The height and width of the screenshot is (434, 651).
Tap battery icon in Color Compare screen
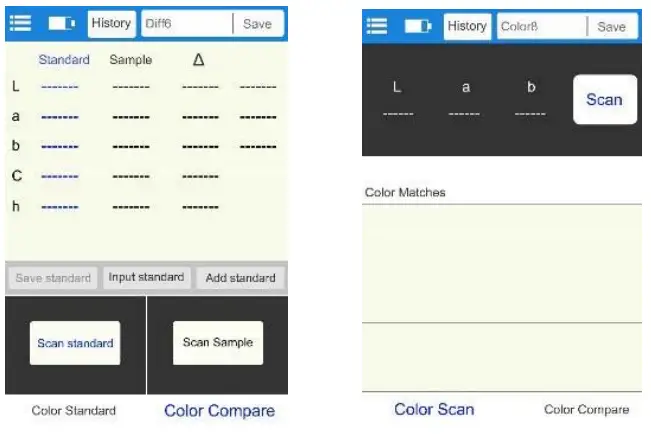(x=61, y=23)
